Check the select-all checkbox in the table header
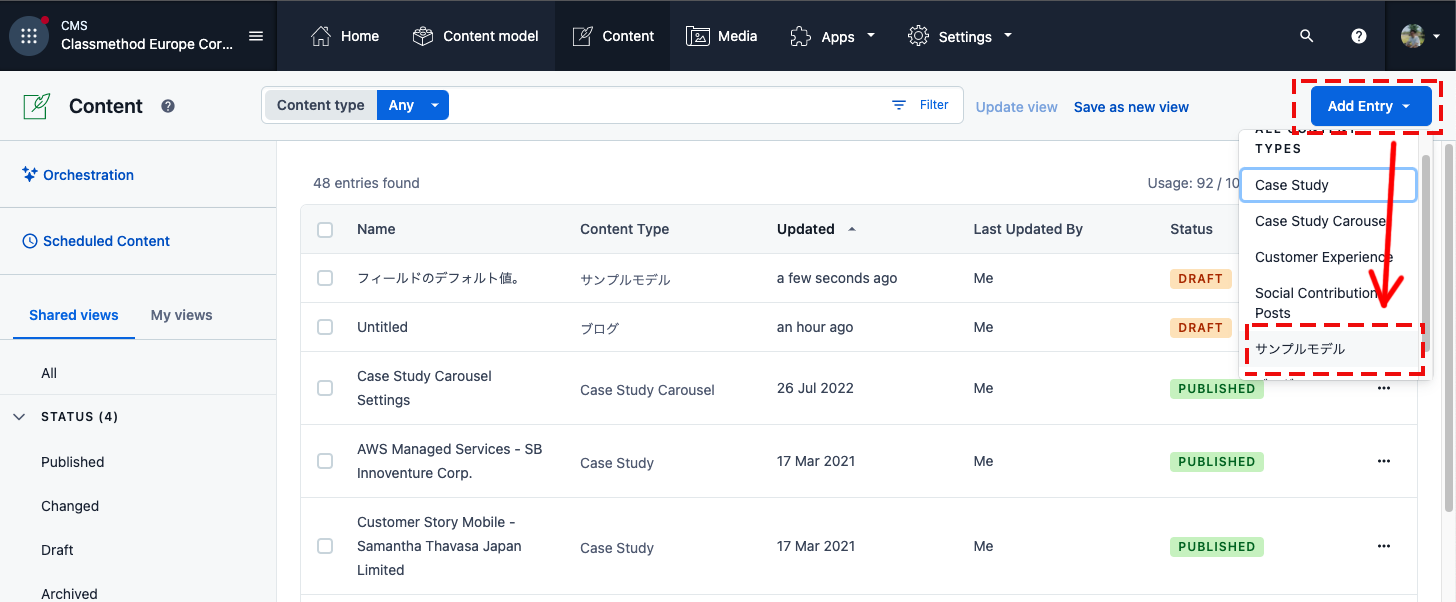The image size is (1456, 602). click(325, 229)
